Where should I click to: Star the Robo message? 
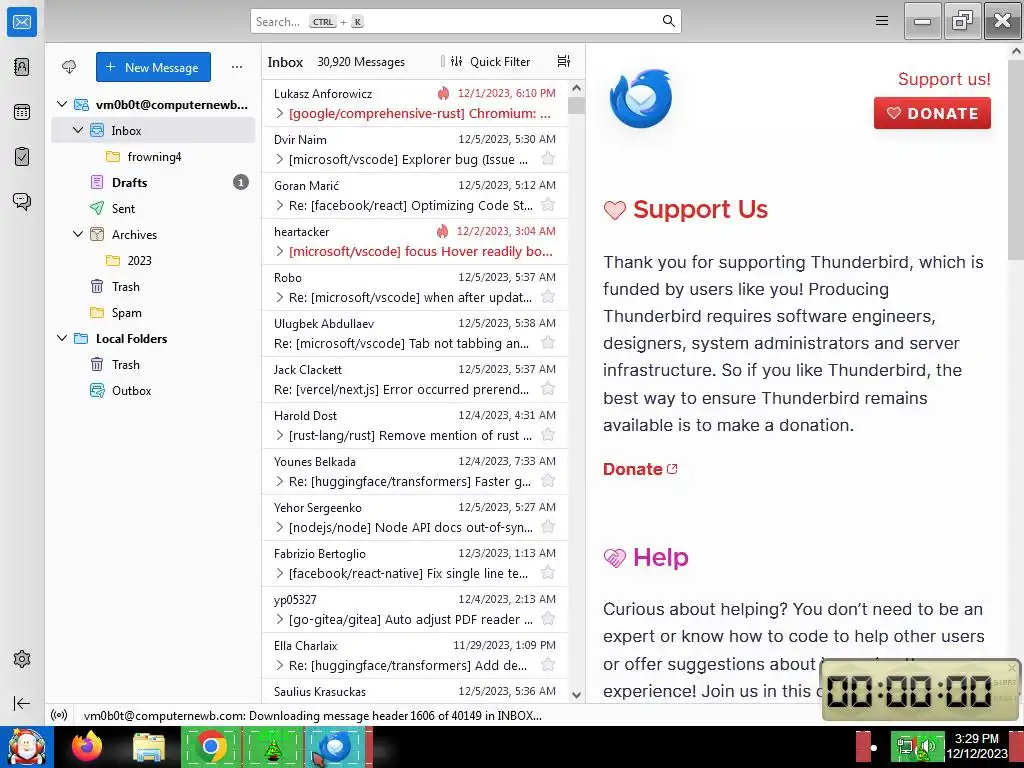[548, 297]
